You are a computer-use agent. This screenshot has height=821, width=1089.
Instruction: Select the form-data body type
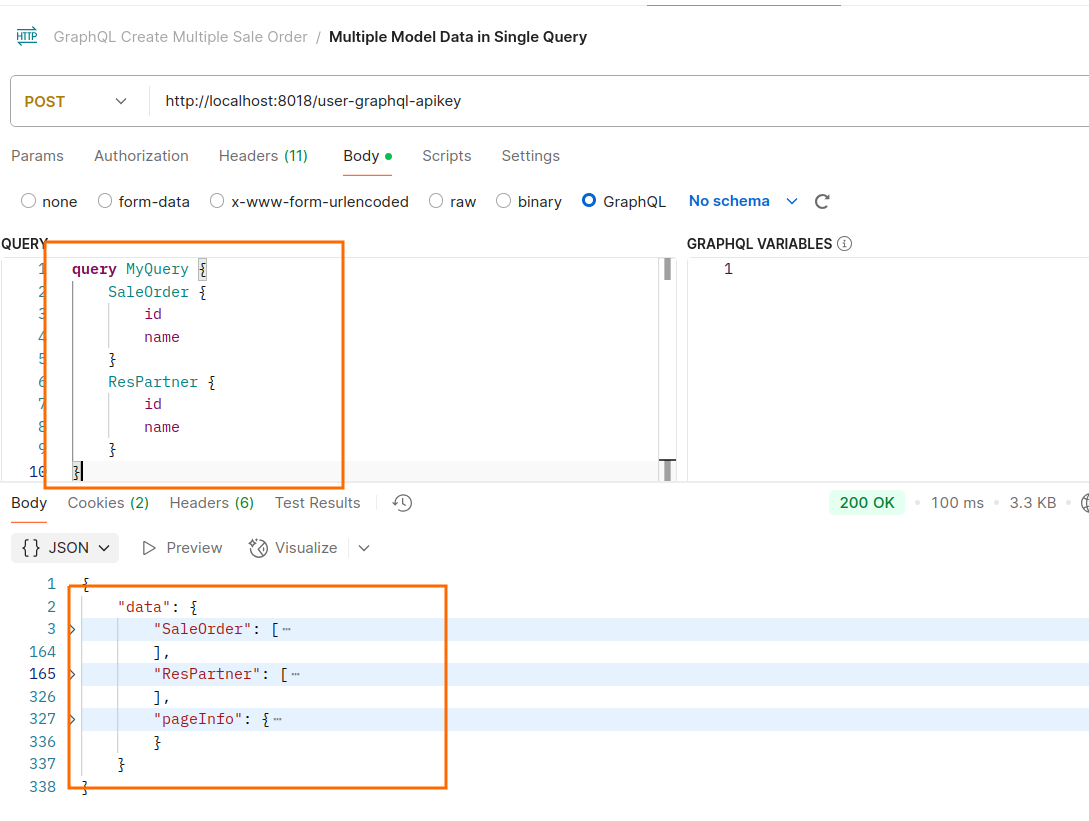point(105,202)
